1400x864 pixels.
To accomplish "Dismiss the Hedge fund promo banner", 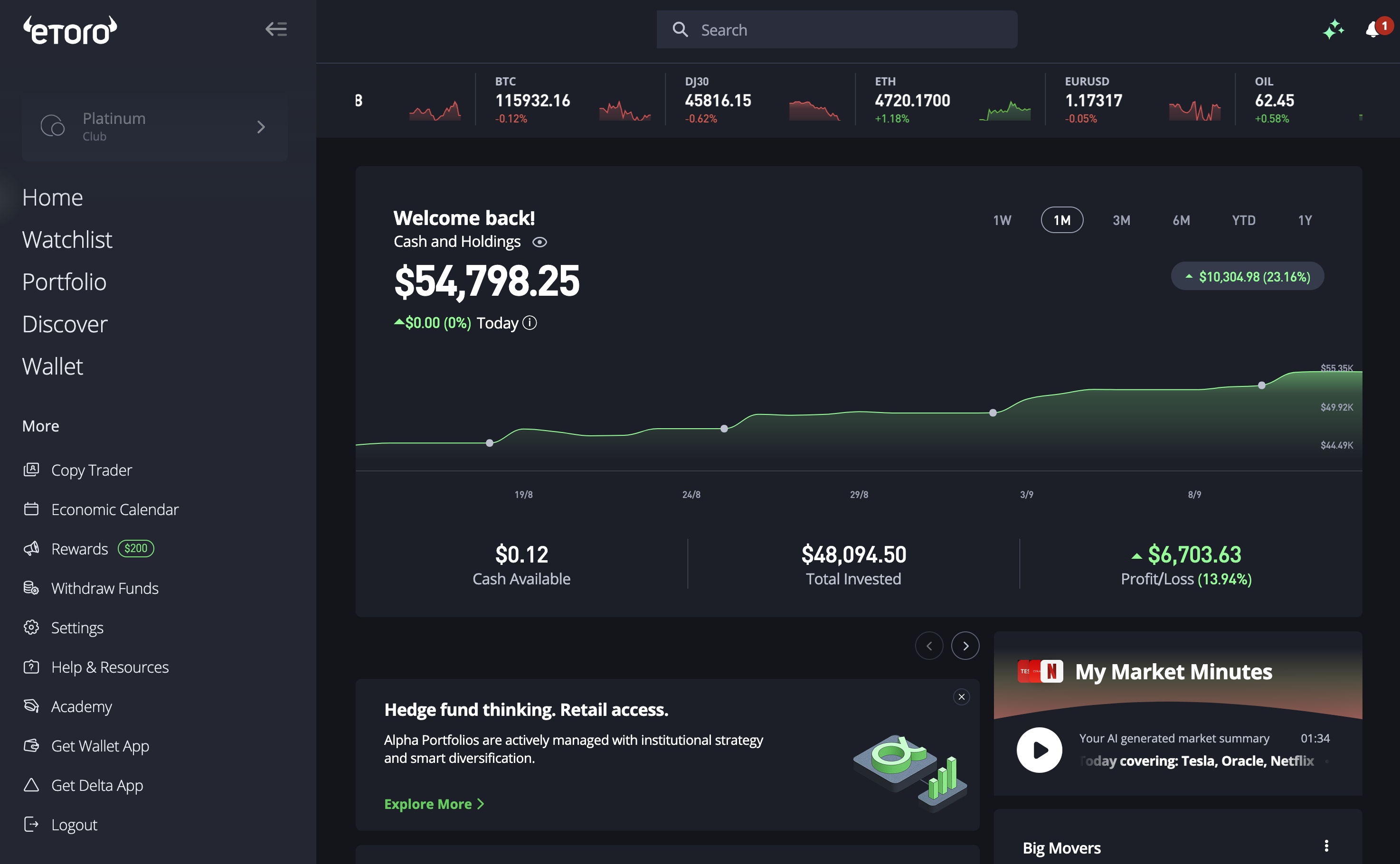I will 962,696.
